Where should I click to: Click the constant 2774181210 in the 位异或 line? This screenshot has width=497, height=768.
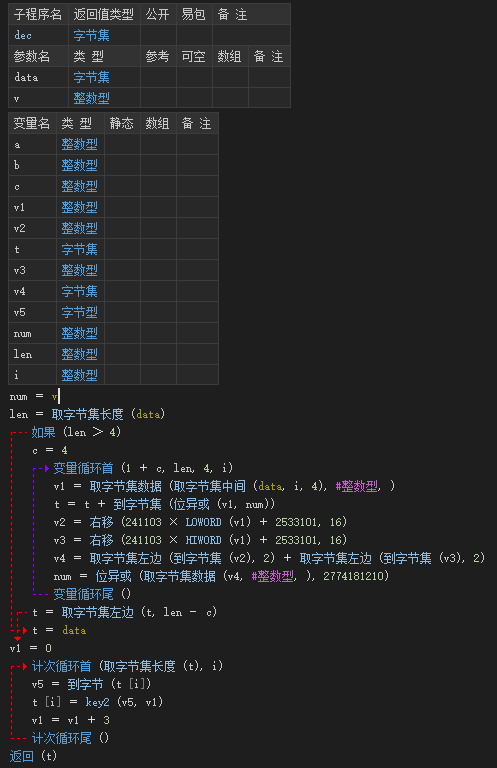353,576
